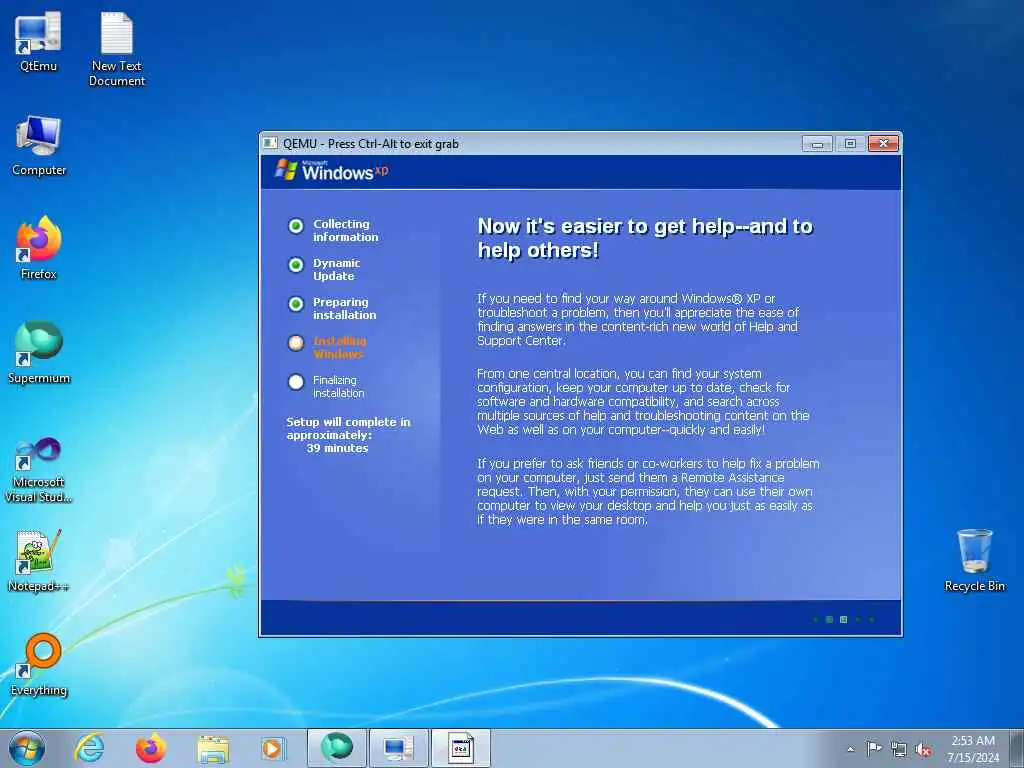Open Windows Explorer folder from the taskbar
The image size is (1024, 768).
pyautogui.click(x=213, y=748)
